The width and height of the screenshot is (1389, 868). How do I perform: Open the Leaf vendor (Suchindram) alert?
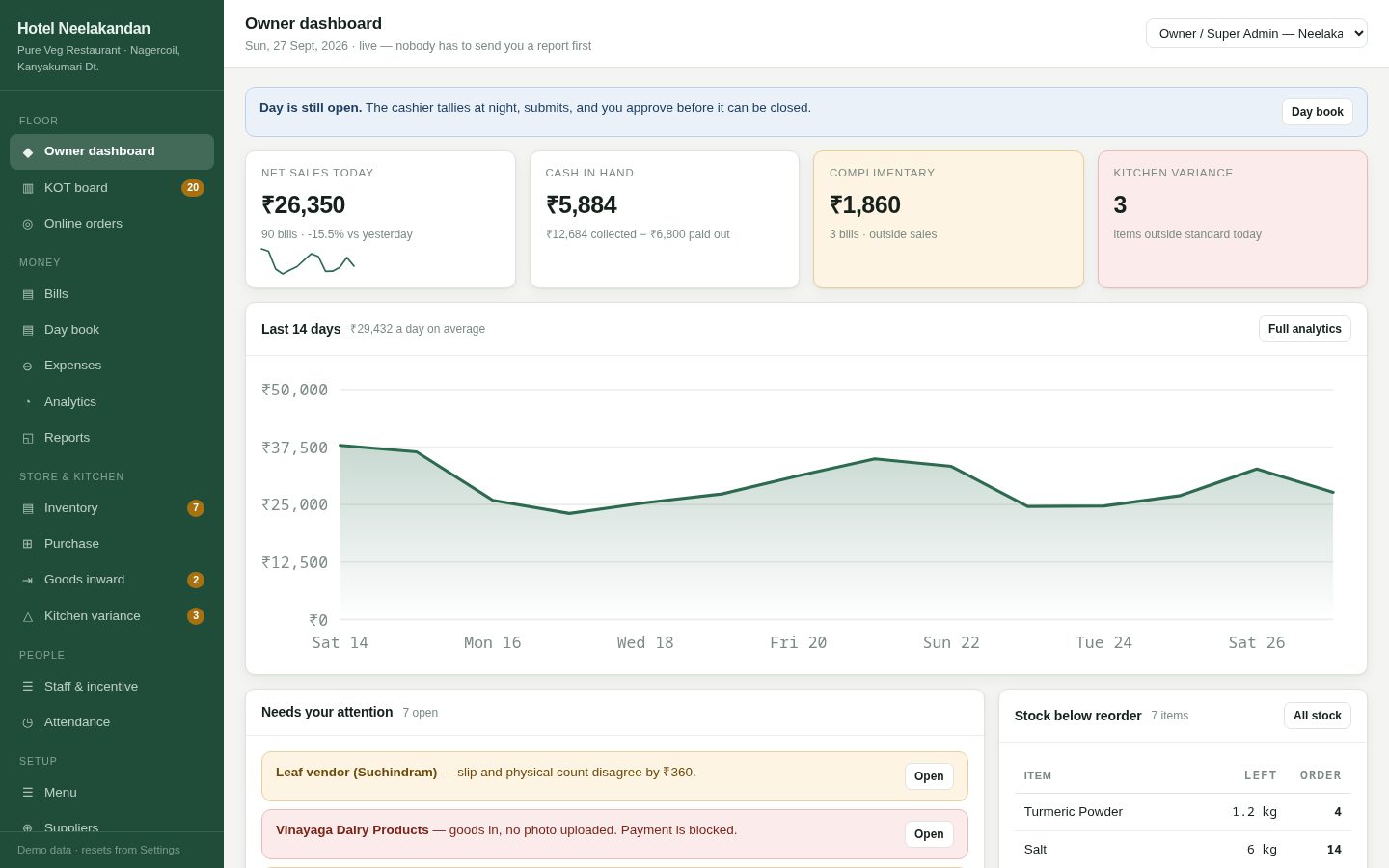click(929, 776)
